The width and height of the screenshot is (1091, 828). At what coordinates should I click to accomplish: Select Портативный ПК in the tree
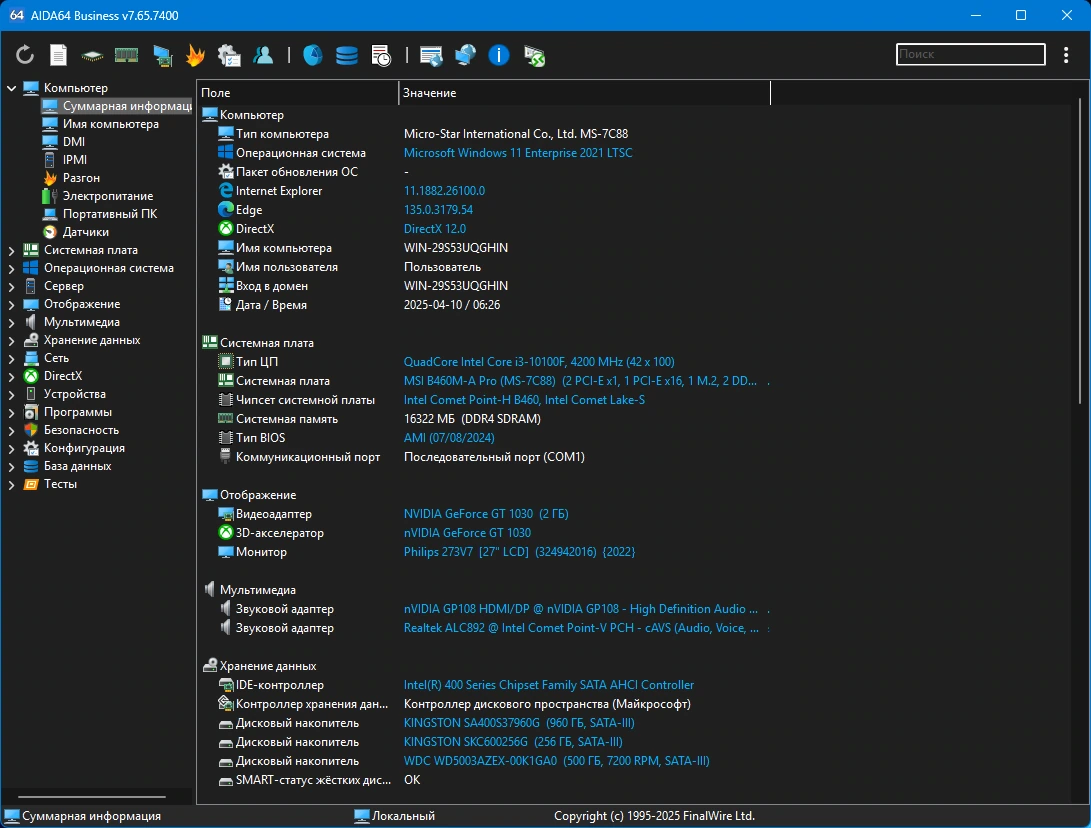tap(110, 214)
